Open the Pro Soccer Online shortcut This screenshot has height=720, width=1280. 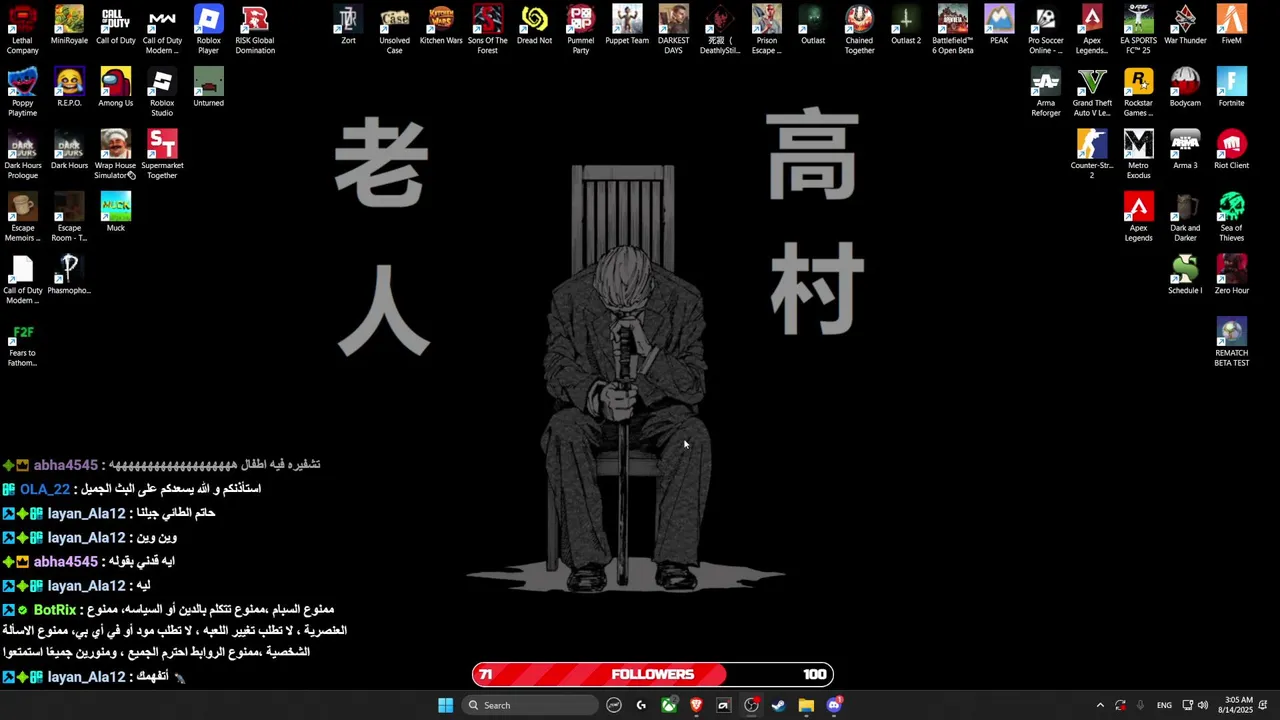click(x=1045, y=30)
